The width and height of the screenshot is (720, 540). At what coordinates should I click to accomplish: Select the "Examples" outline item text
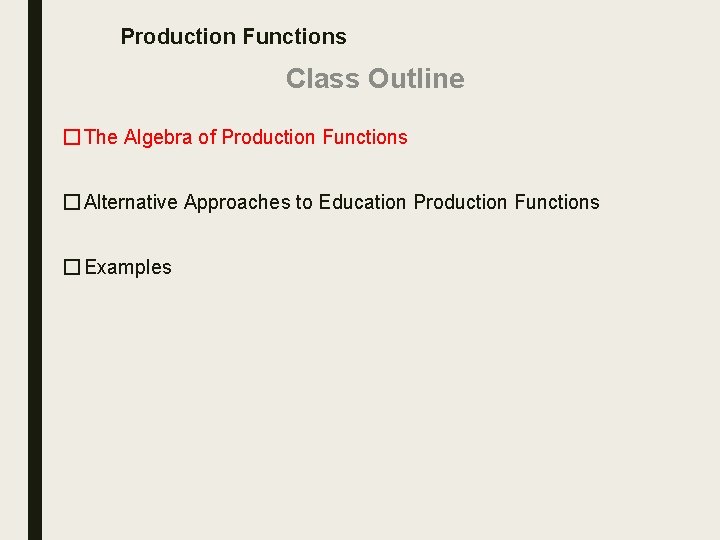(128, 267)
